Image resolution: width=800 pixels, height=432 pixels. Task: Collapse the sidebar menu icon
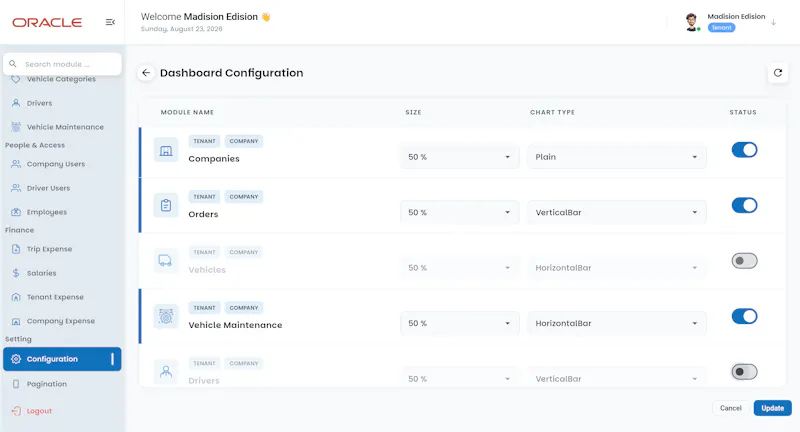coord(110,22)
